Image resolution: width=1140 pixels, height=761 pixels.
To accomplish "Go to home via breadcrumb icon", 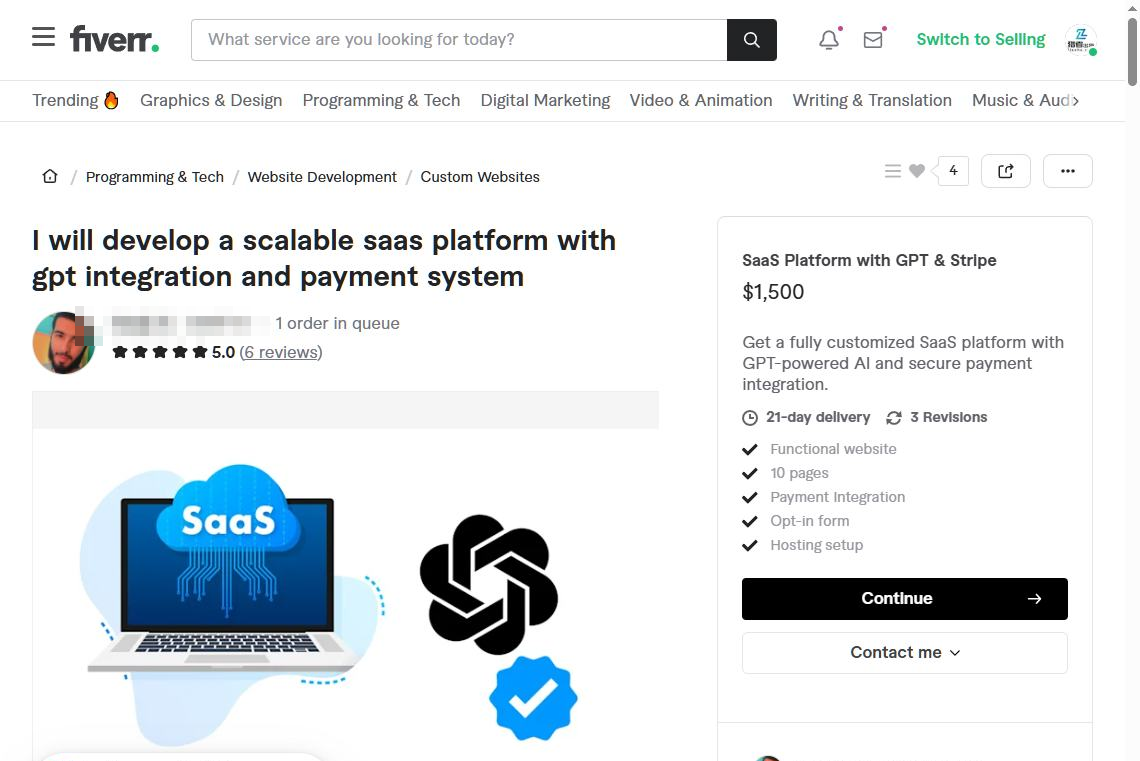I will click(x=49, y=177).
